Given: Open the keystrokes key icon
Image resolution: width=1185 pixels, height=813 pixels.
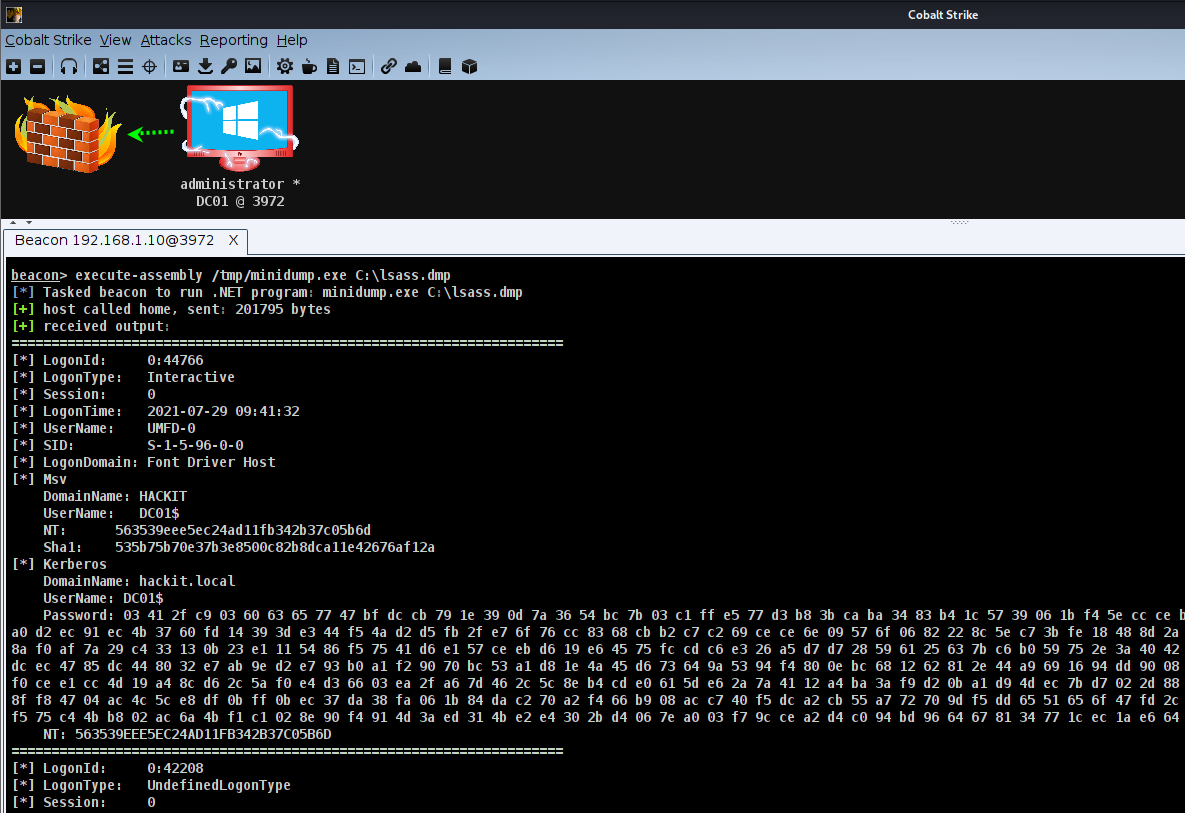Looking at the screenshot, I should [x=229, y=66].
